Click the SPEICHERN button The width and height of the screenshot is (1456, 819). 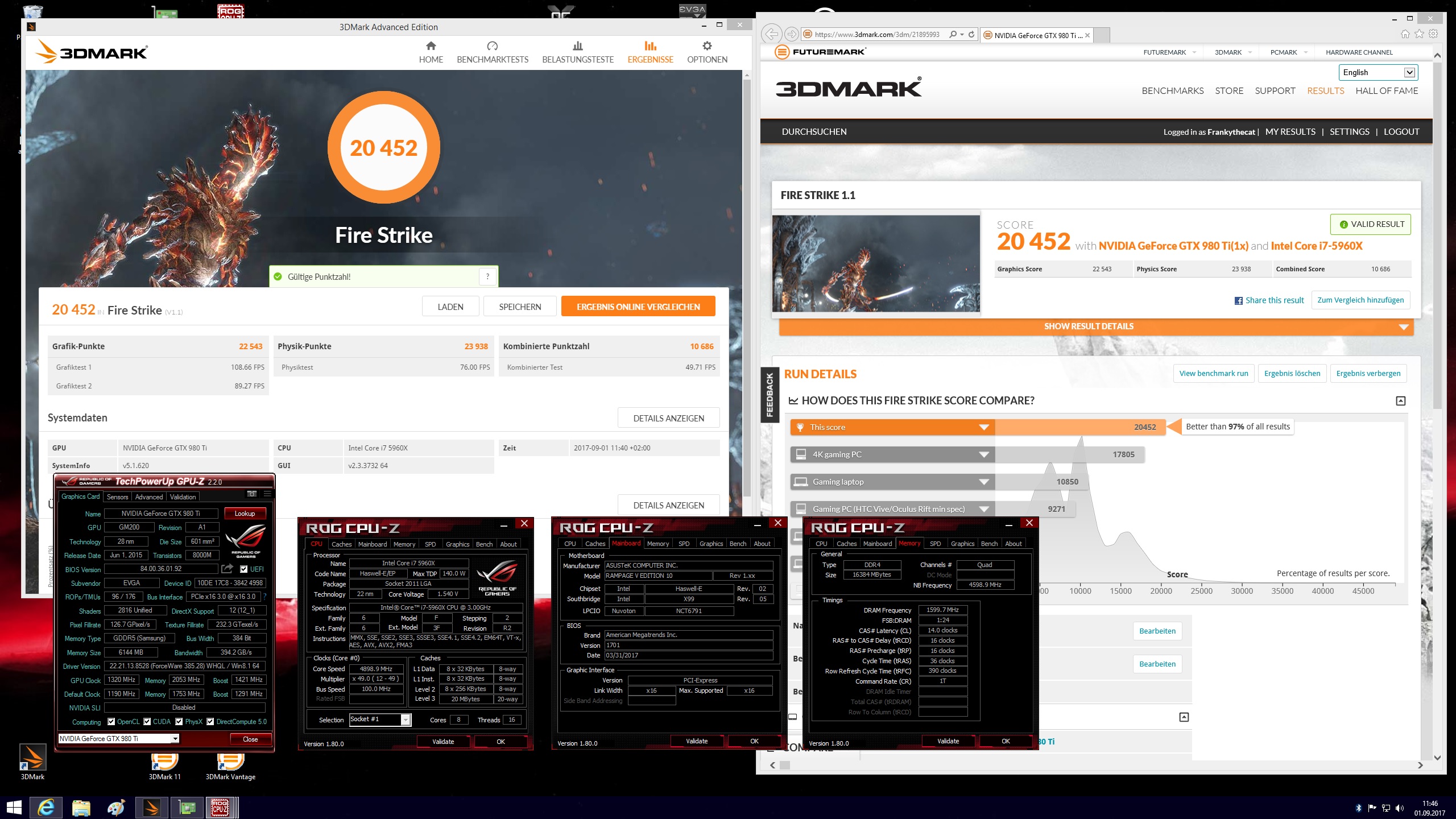pyautogui.click(x=520, y=307)
